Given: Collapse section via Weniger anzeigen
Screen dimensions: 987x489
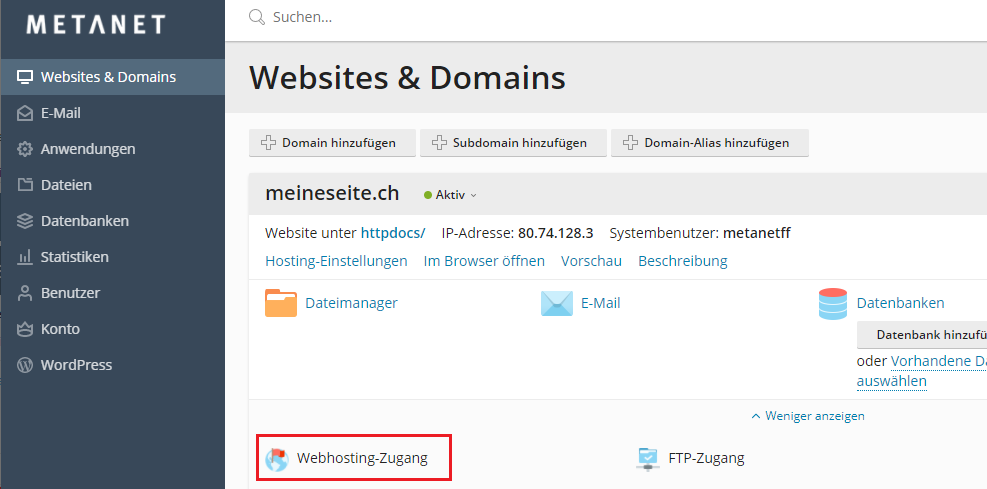Looking at the screenshot, I should (x=808, y=416).
